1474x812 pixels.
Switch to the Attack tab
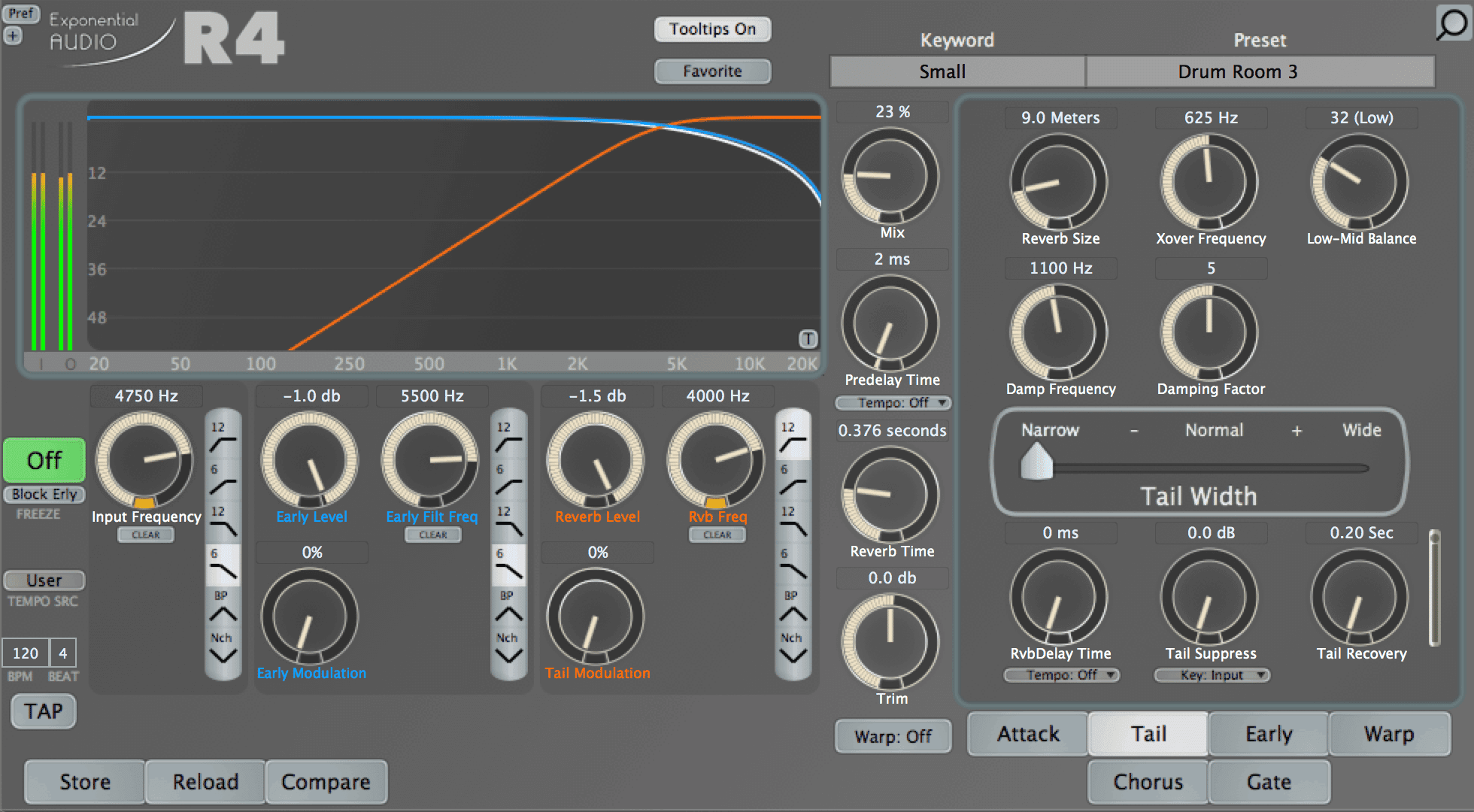1028,734
